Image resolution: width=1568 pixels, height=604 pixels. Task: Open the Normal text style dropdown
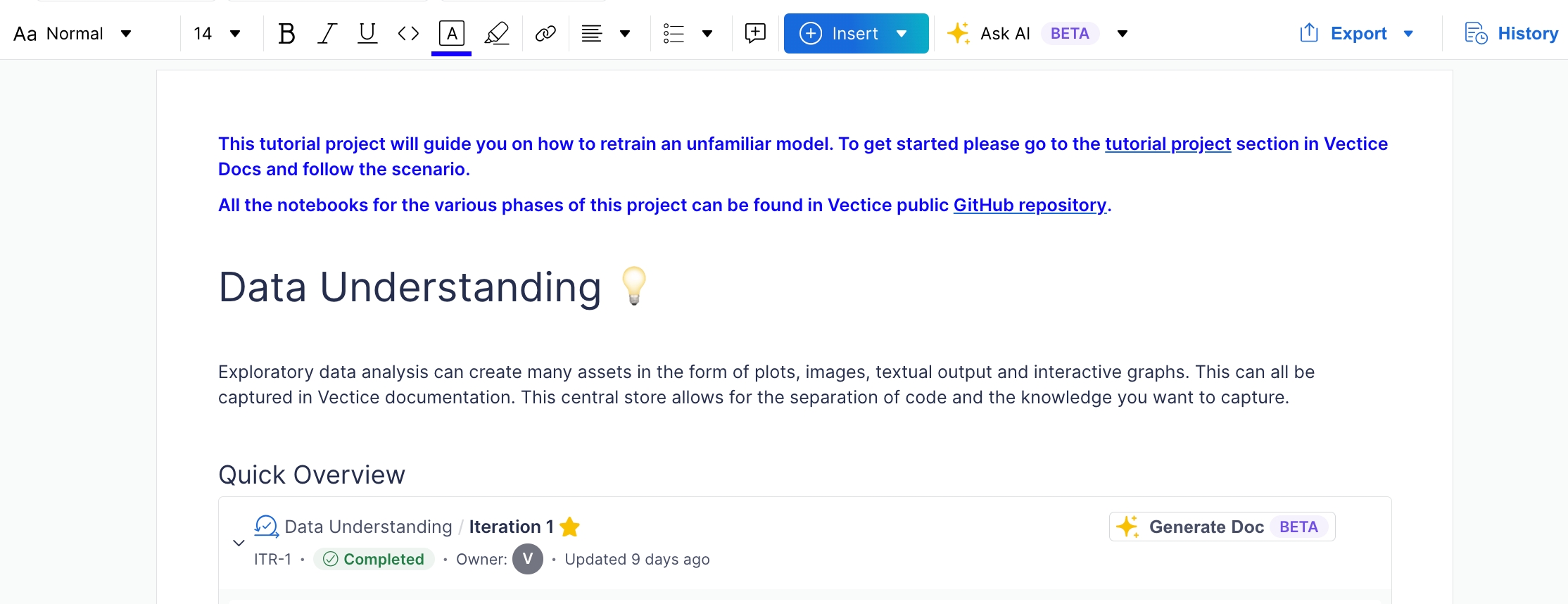coord(72,34)
